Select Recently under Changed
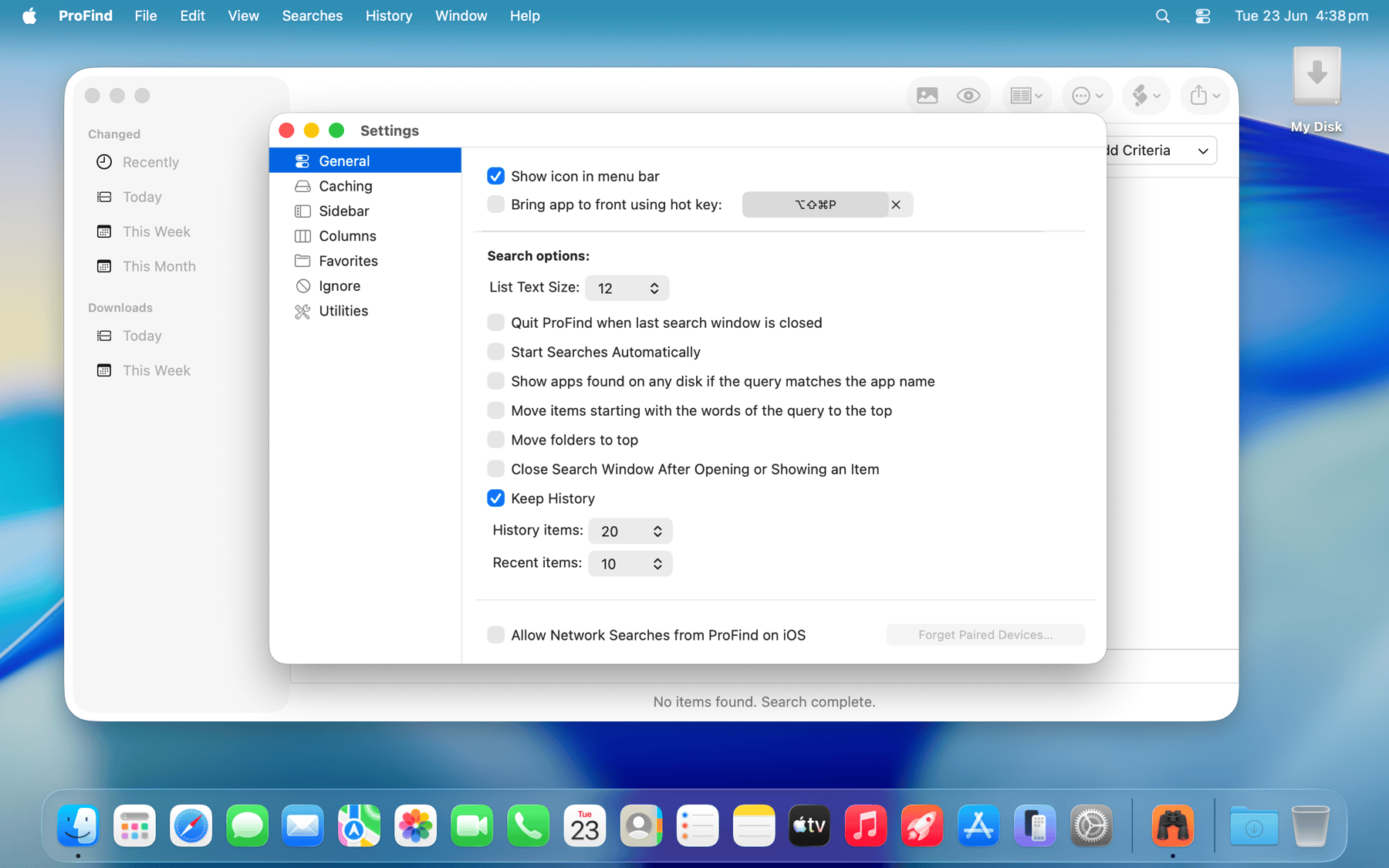Image resolution: width=1389 pixels, height=868 pixels. (150, 162)
